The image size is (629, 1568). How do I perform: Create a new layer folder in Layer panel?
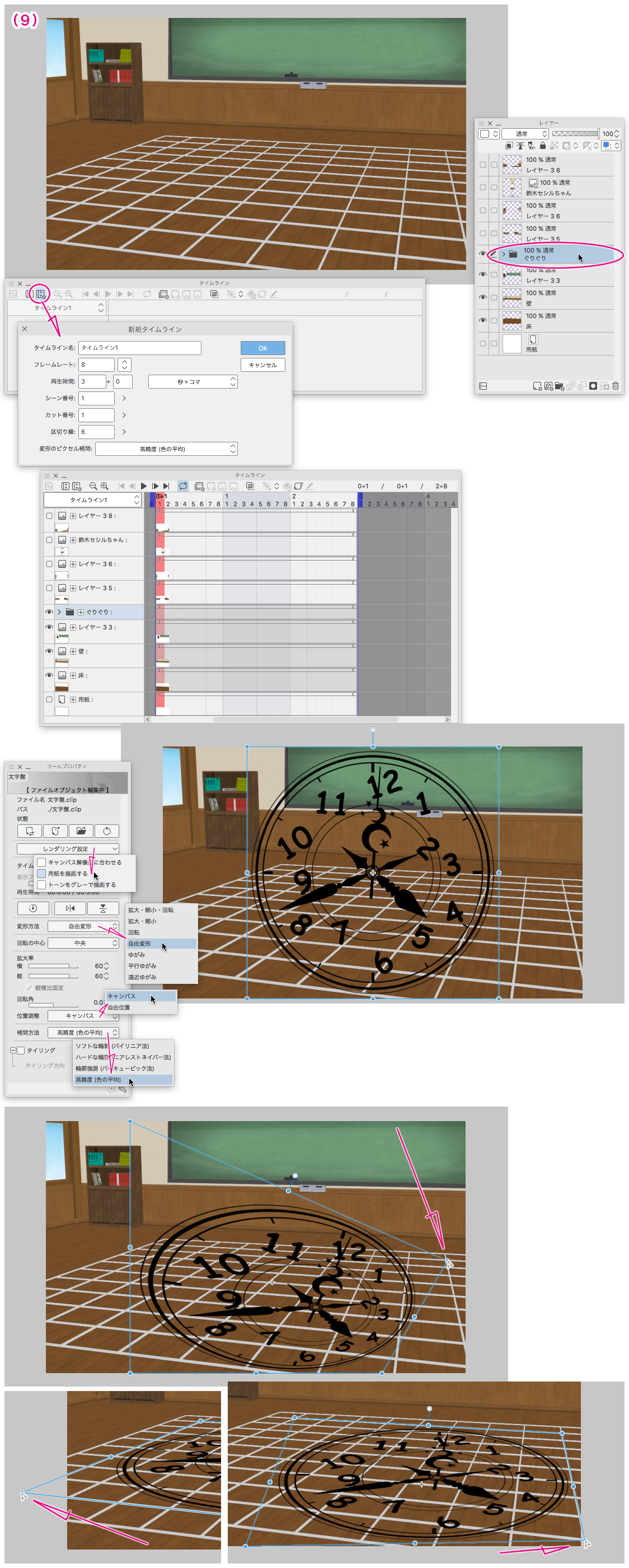click(559, 386)
